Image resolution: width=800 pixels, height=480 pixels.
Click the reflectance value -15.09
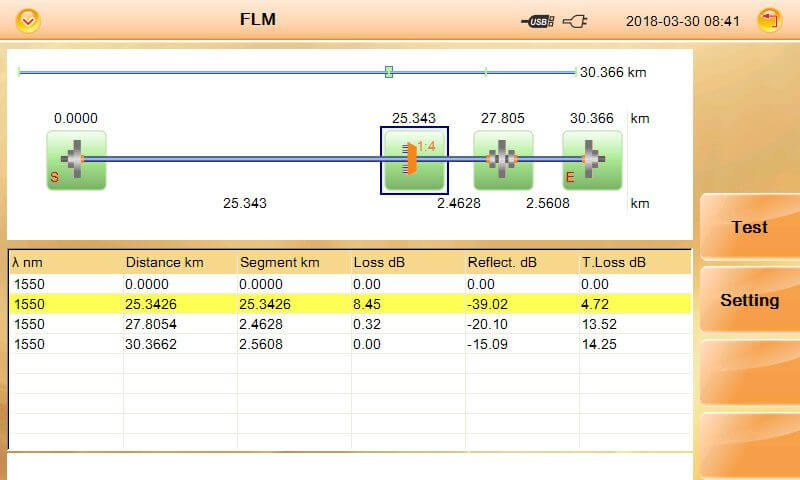coord(487,344)
